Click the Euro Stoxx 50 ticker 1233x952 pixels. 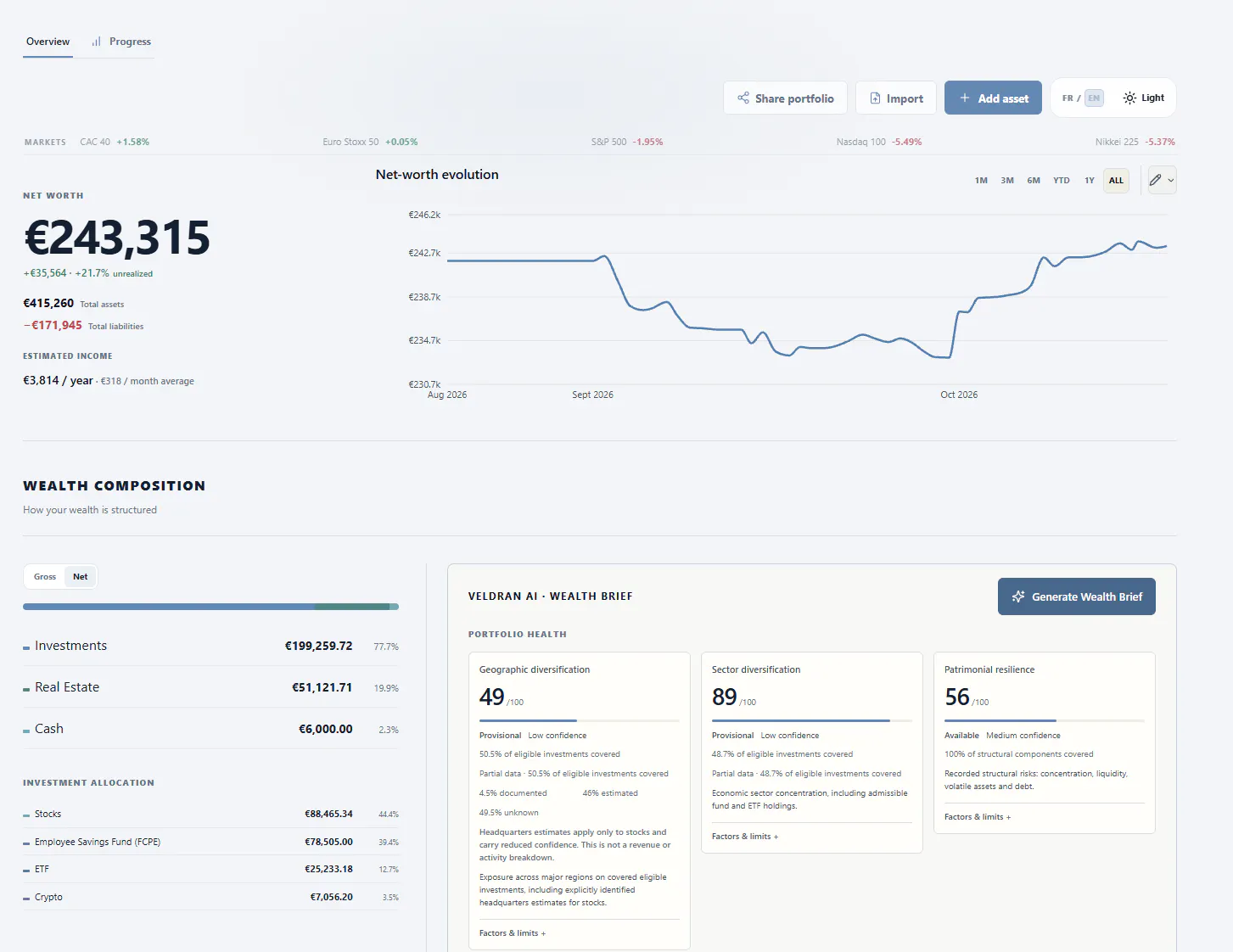pos(370,143)
